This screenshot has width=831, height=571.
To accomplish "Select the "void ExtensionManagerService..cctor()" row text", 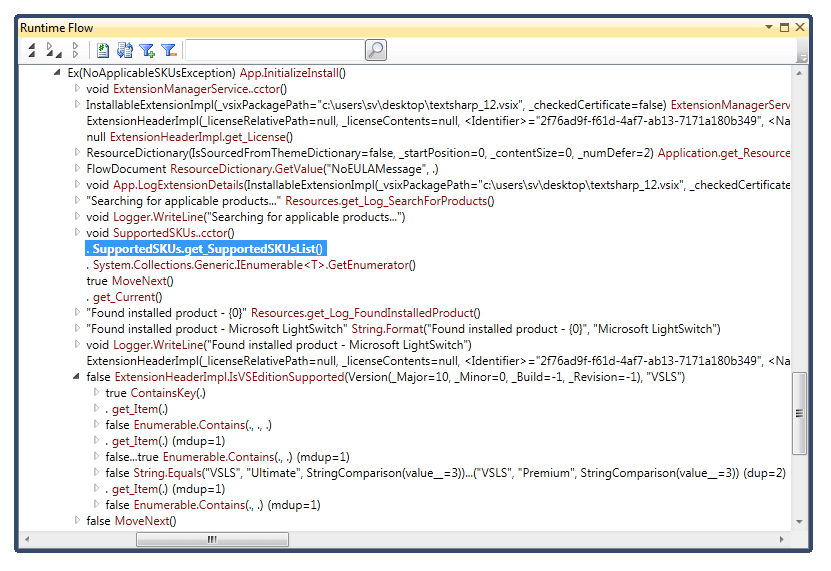I will 187,89.
